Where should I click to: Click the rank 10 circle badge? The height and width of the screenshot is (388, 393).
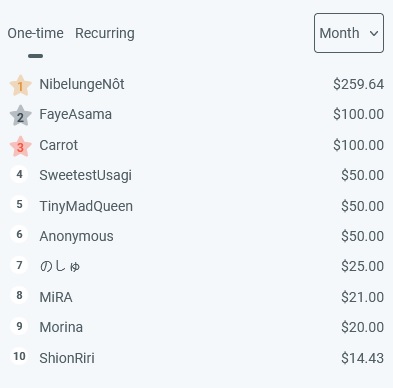(x=19, y=356)
